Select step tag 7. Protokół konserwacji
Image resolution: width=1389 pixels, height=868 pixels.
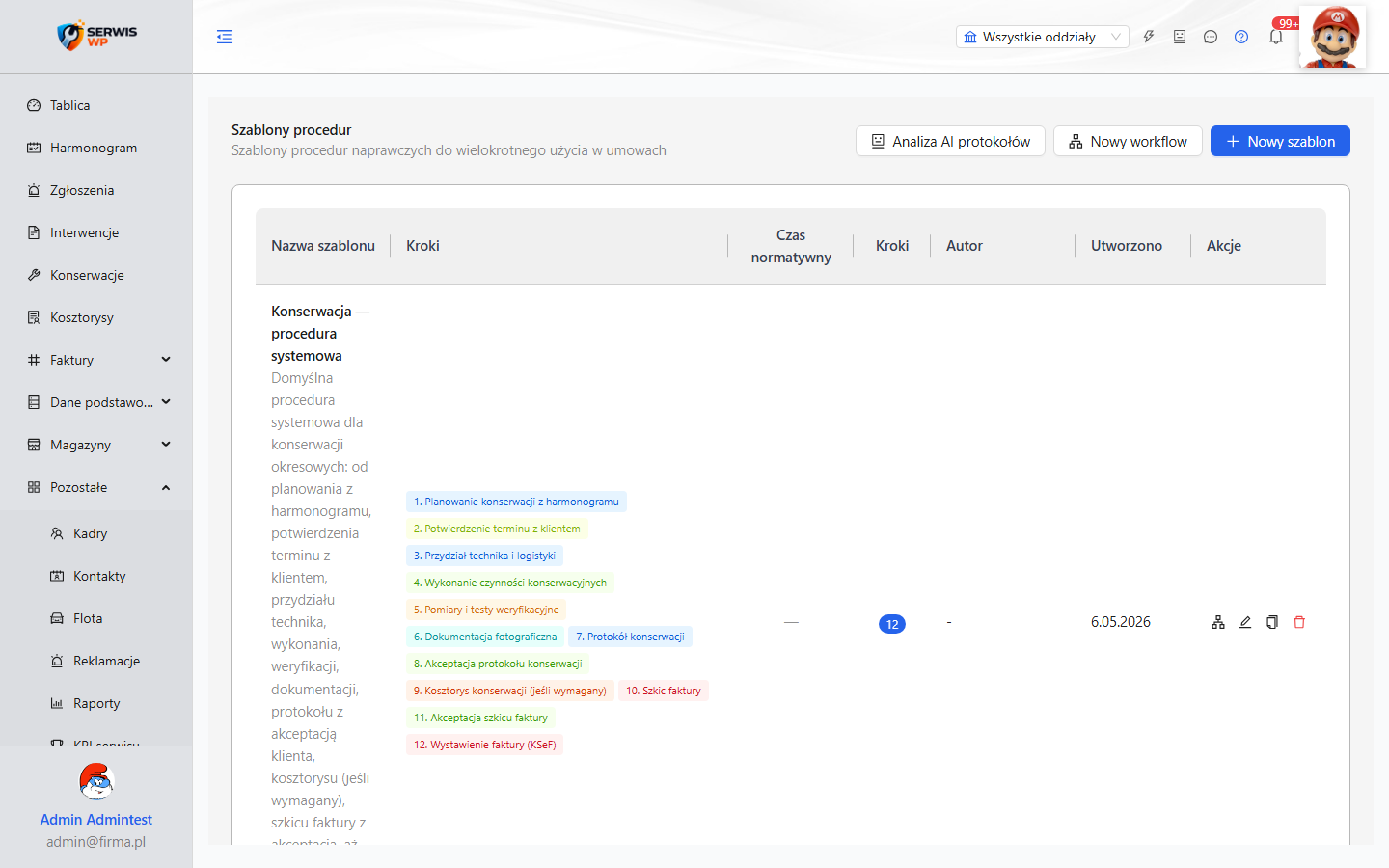tap(630, 637)
